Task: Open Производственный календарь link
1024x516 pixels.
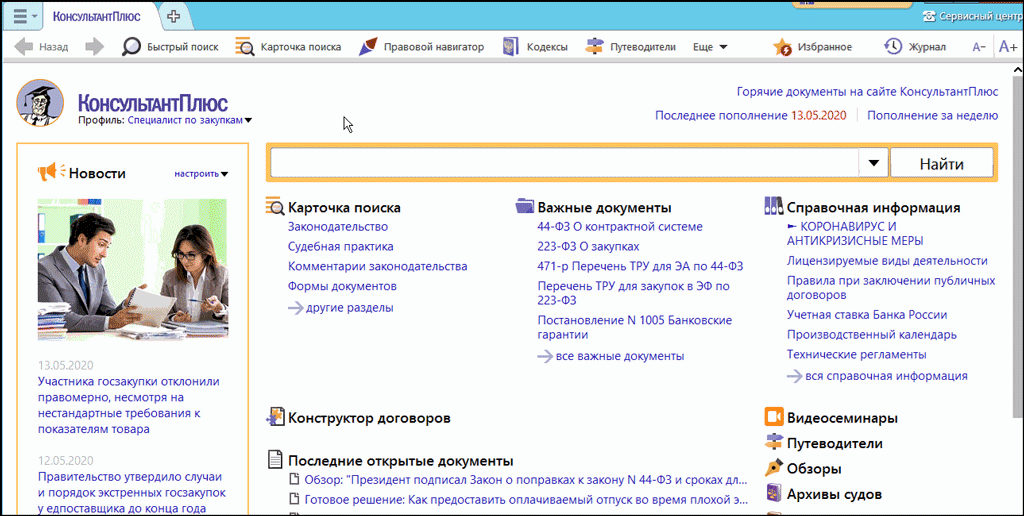Action: [872, 335]
